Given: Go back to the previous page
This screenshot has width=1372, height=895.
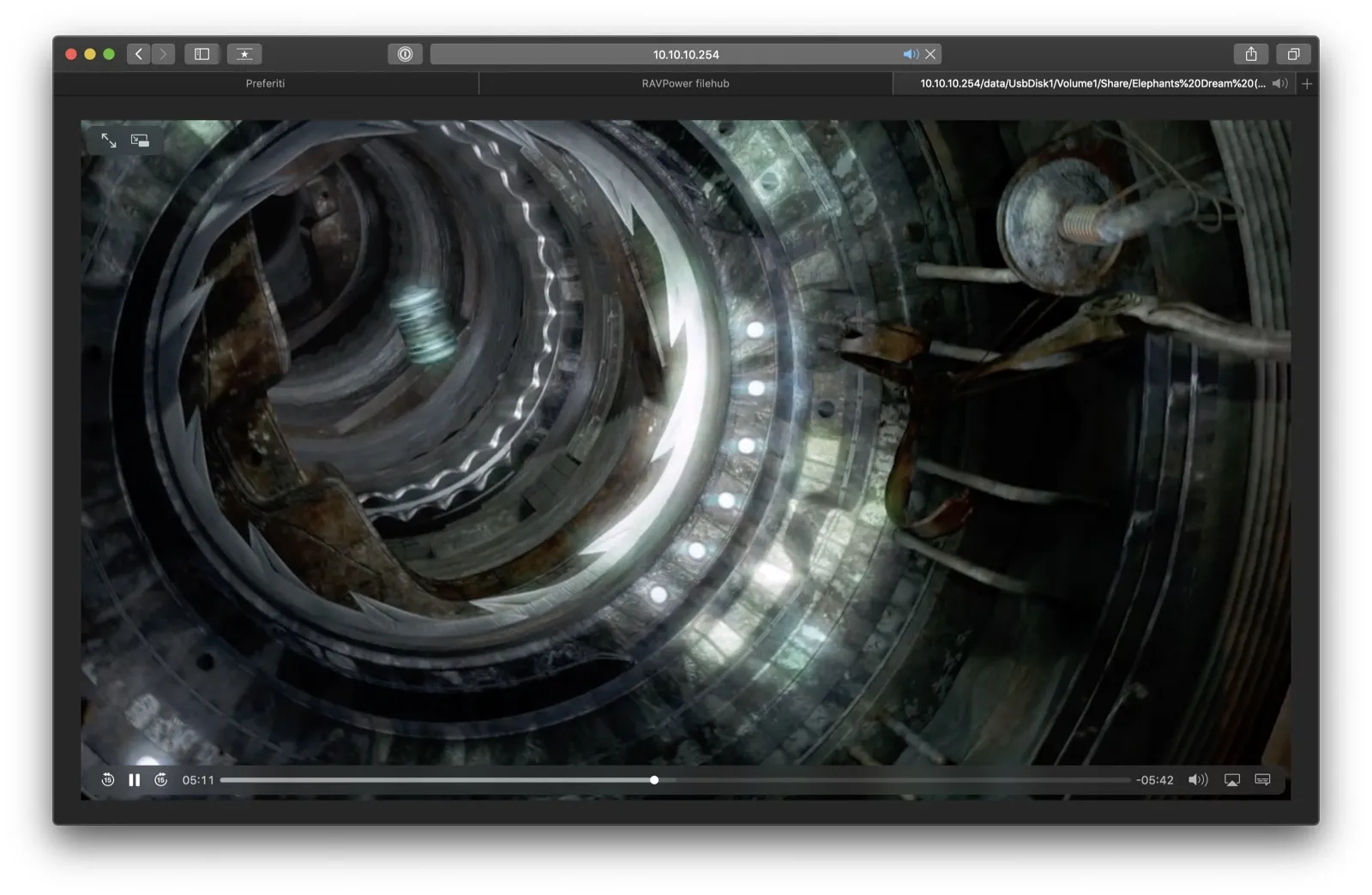Looking at the screenshot, I should (139, 54).
